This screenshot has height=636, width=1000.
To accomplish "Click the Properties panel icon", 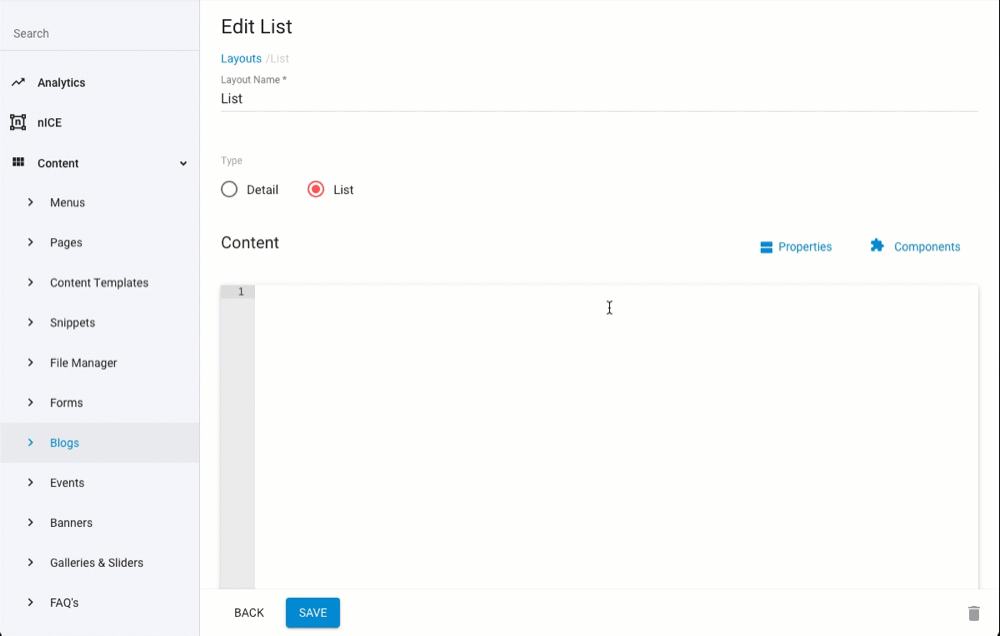I will [767, 247].
